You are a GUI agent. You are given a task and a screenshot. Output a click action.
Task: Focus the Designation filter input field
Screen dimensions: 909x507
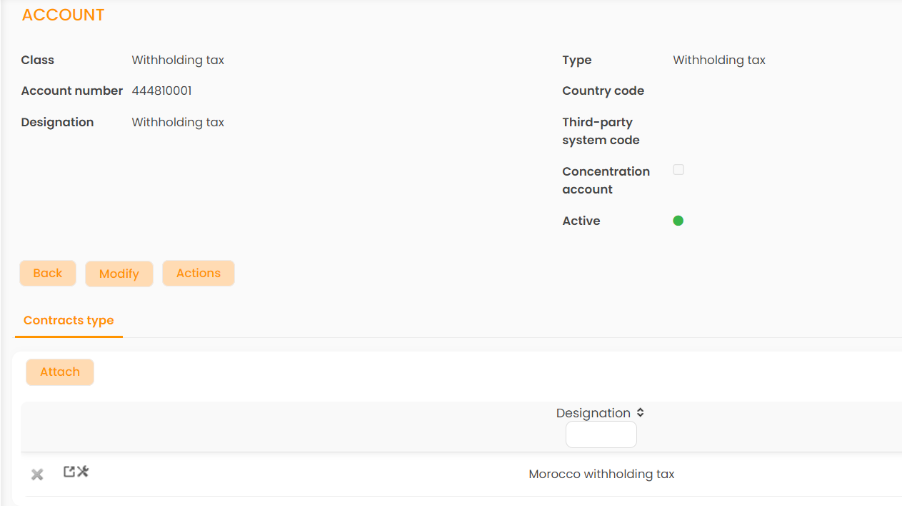(x=600, y=435)
